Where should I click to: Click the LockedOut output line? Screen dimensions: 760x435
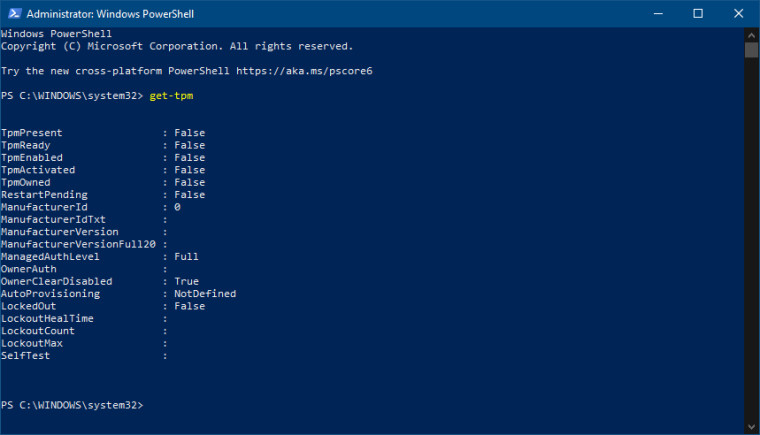tap(102, 306)
